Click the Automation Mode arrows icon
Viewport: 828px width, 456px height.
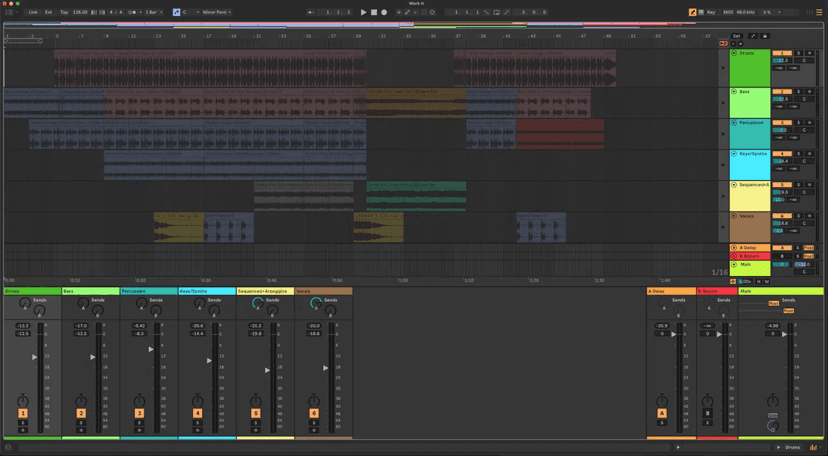752,36
